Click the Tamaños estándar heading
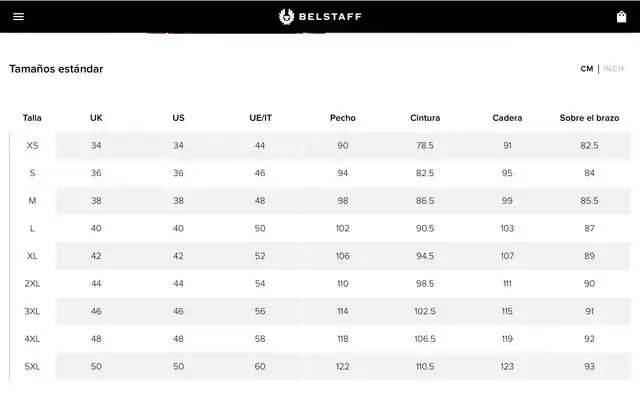Image resolution: width=640 pixels, height=399 pixels. pos(56,69)
